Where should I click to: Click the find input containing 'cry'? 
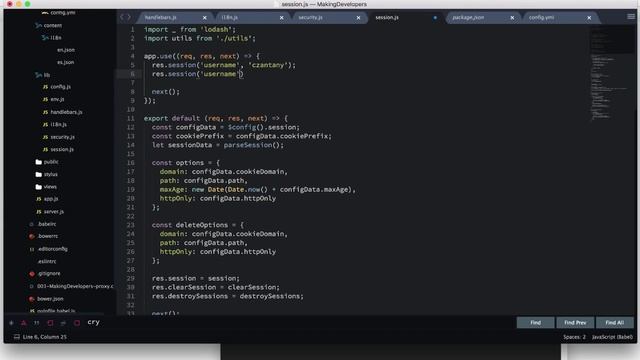299,322
